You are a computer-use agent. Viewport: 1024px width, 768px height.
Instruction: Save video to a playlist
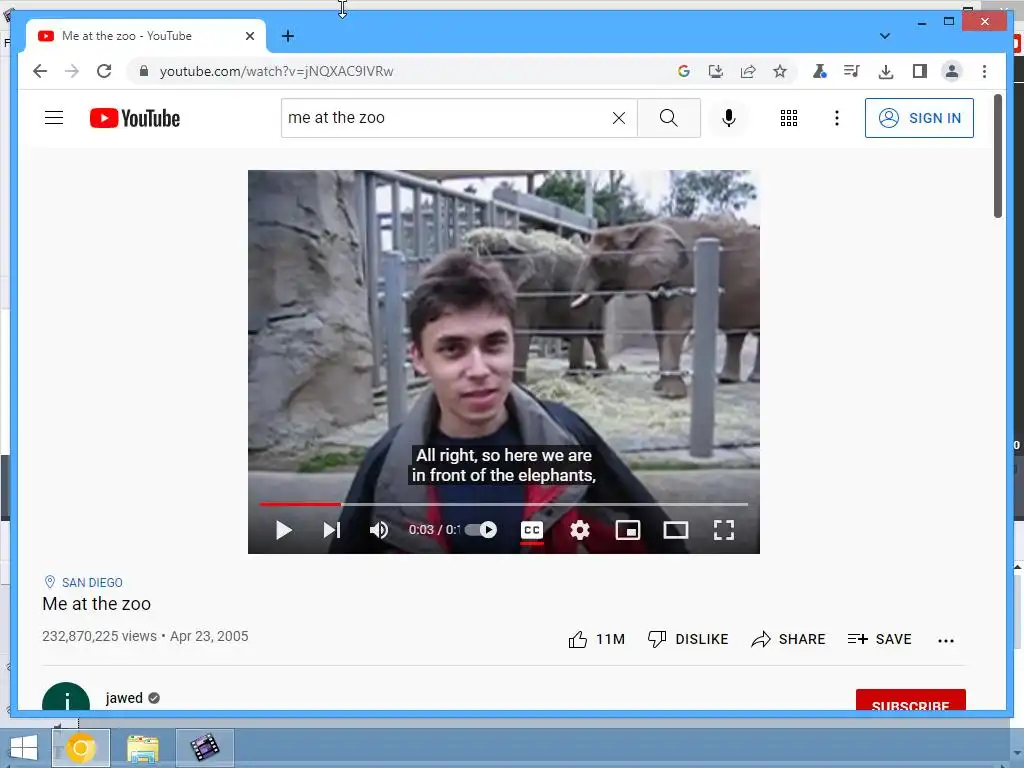coord(879,639)
